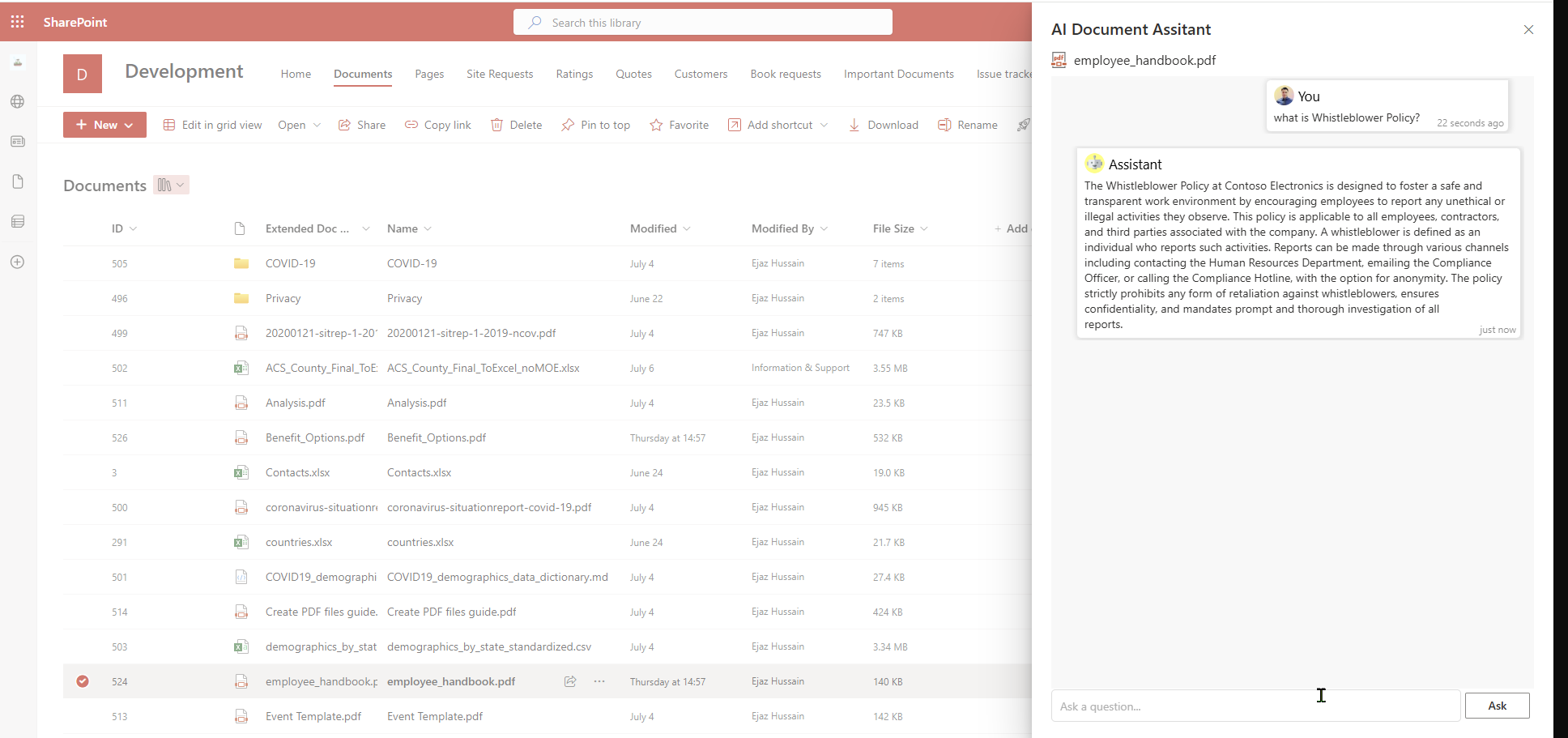This screenshot has height=738, width=1568.
Task: Close the AI Document Assistant panel
Action: [x=1528, y=30]
